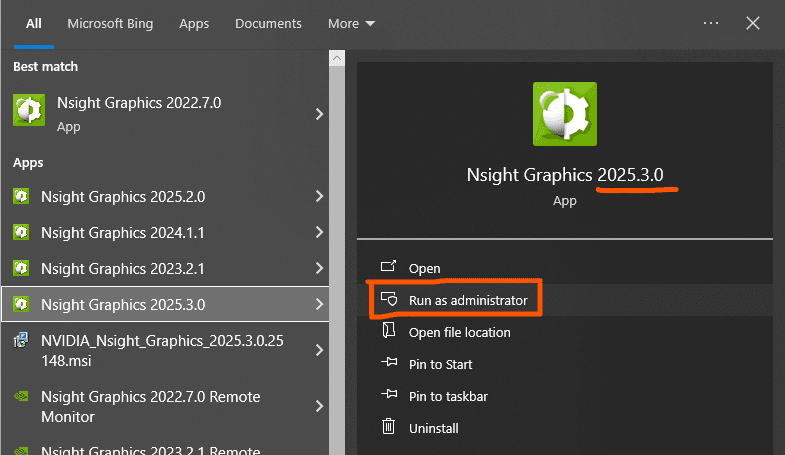Open the More filter dropdown
Image resolution: width=785 pixels, height=455 pixels.
click(351, 24)
